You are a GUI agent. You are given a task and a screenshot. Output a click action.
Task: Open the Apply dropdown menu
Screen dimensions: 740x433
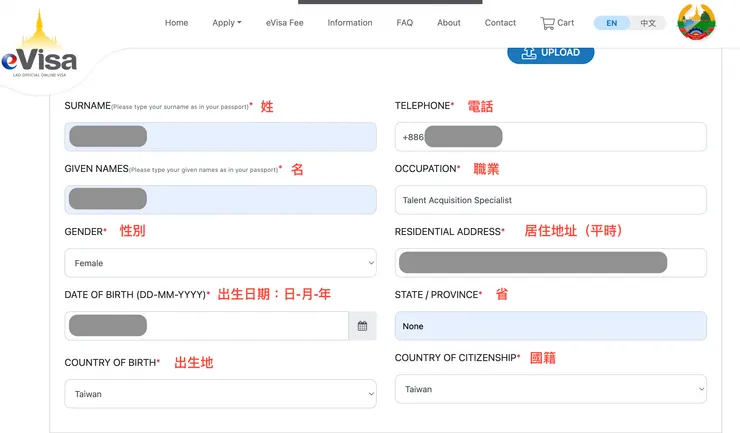[227, 23]
